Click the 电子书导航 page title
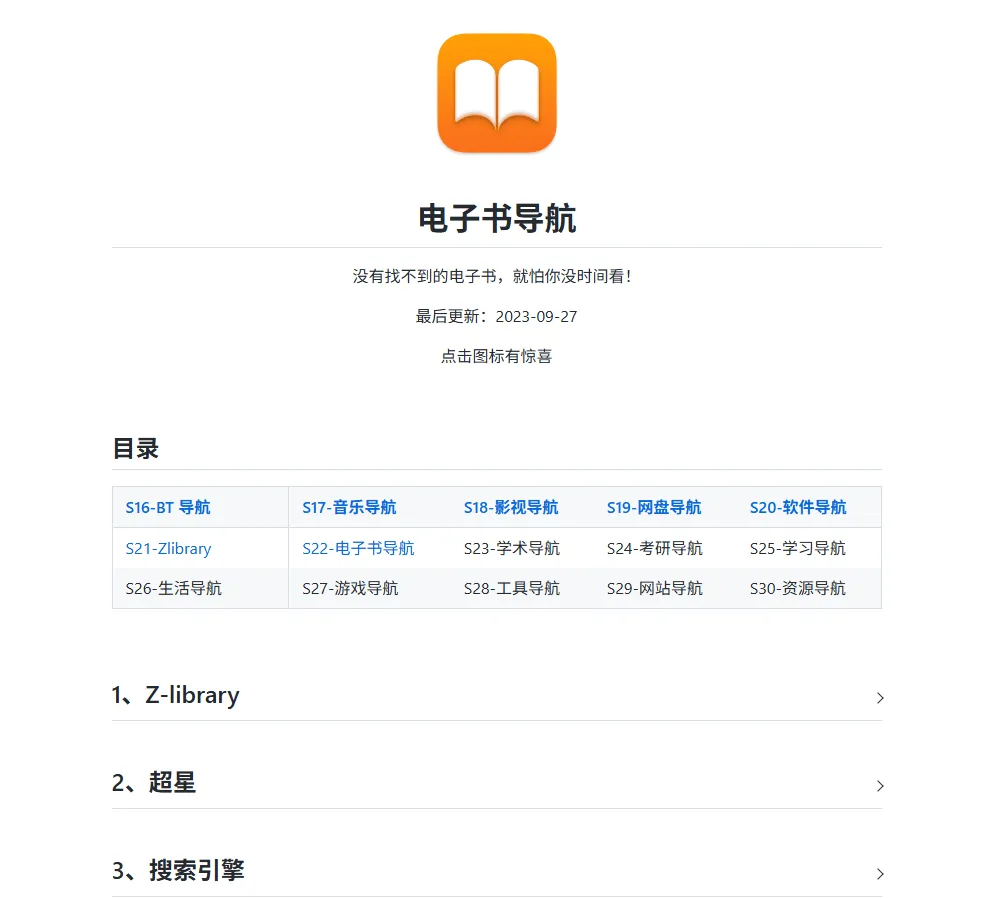The image size is (986, 899). pyautogui.click(x=497, y=218)
